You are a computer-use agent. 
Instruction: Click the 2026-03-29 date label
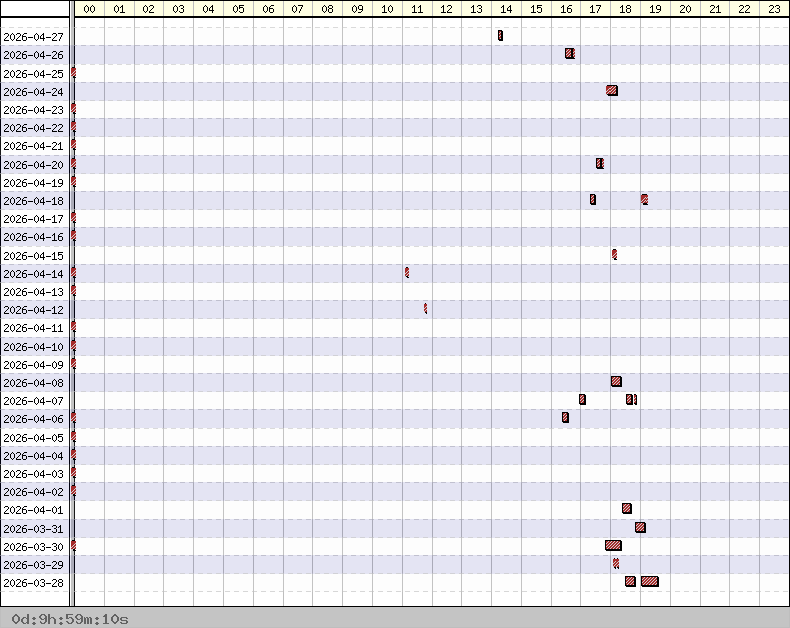(x=34, y=565)
